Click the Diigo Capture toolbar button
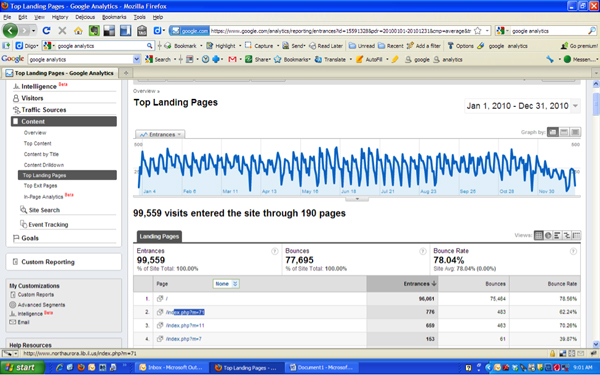 pos(259,46)
